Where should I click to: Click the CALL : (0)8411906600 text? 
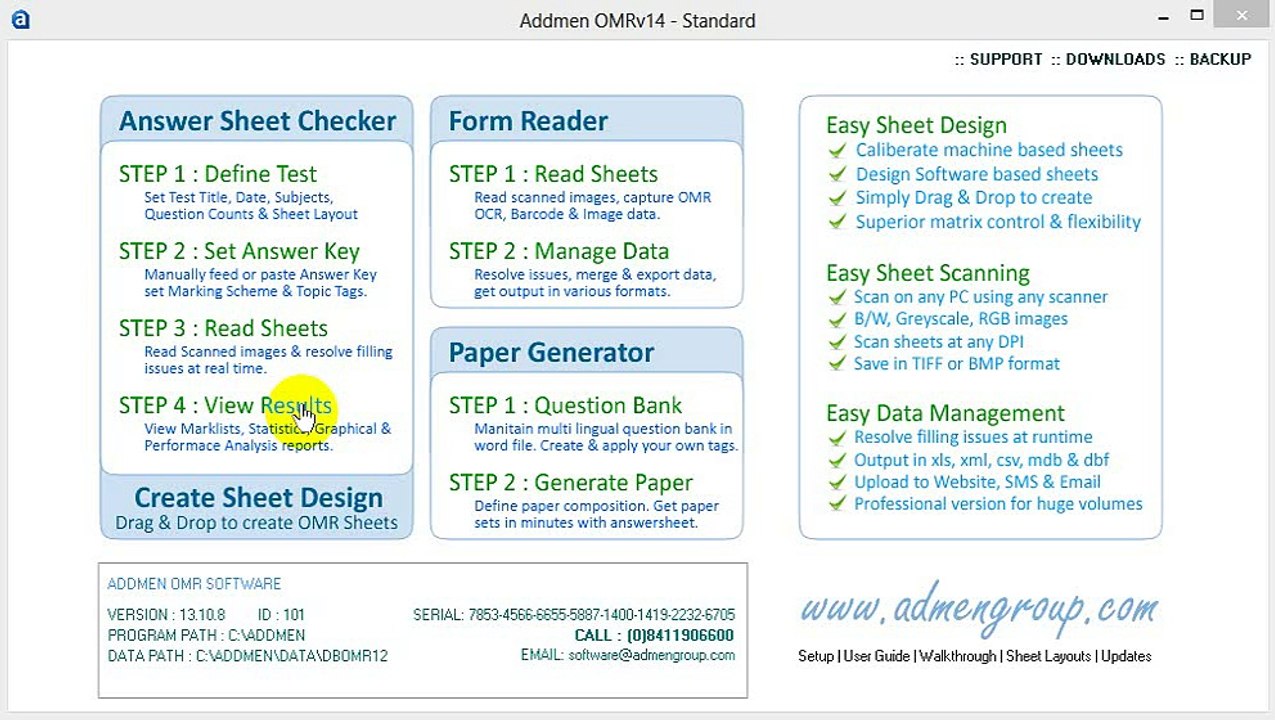(x=654, y=635)
